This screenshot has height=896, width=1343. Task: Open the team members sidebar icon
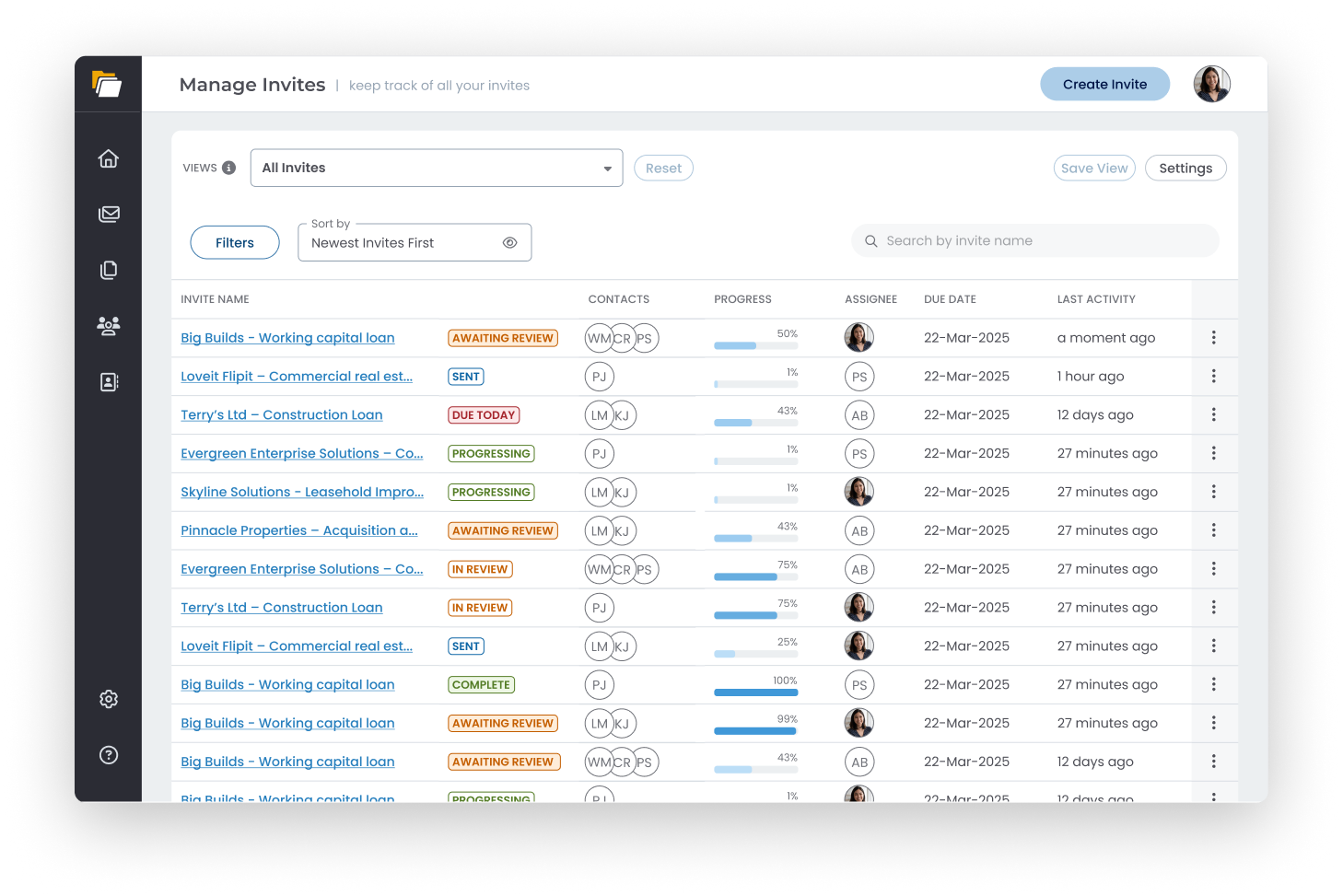(x=109, y=326)
